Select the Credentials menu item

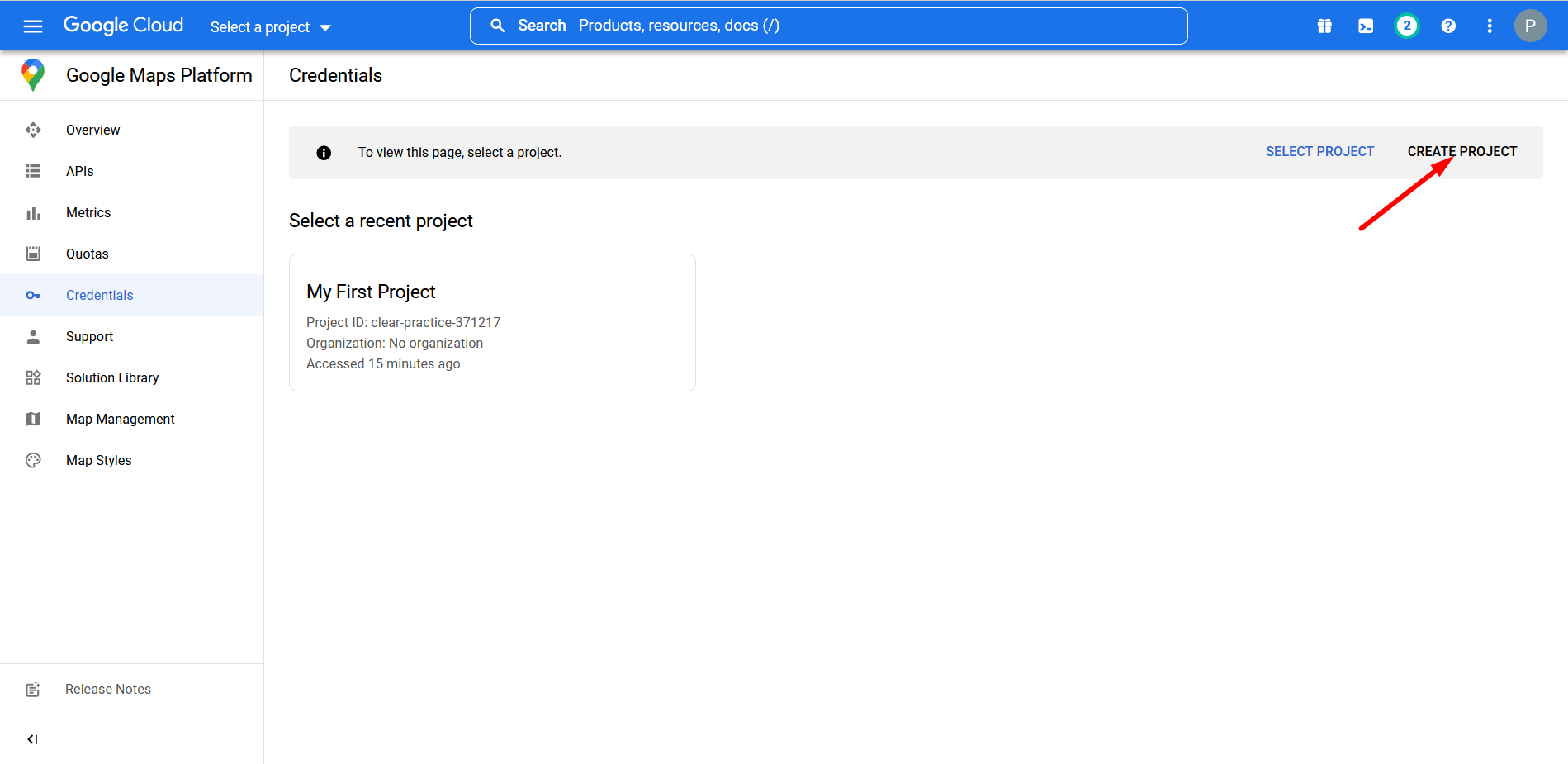(x=132, y=295)
